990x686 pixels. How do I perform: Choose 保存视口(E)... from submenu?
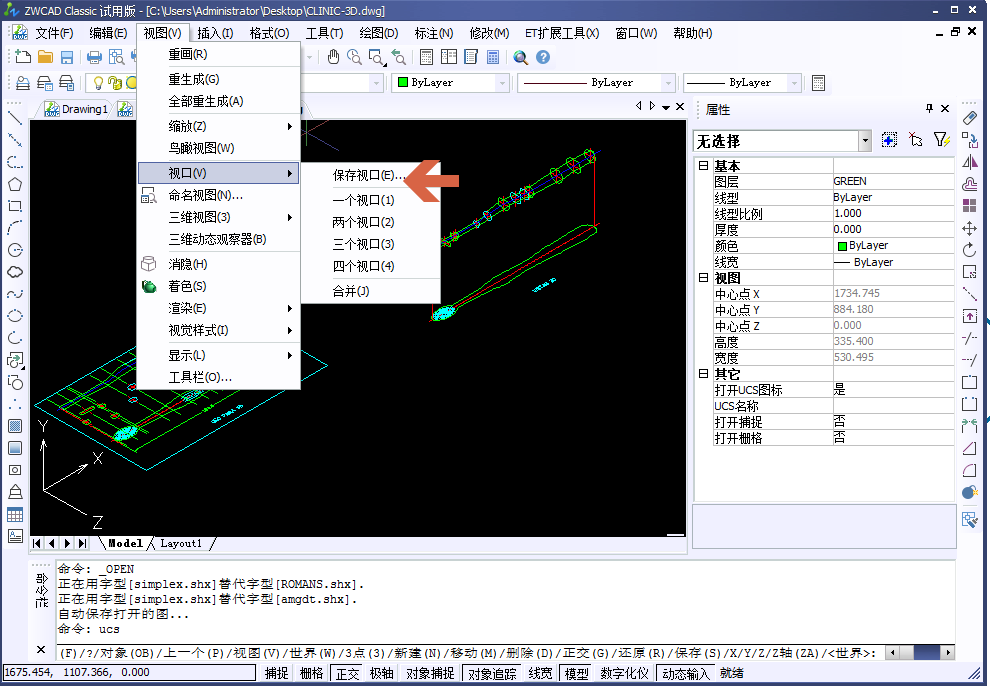point(368,175)
